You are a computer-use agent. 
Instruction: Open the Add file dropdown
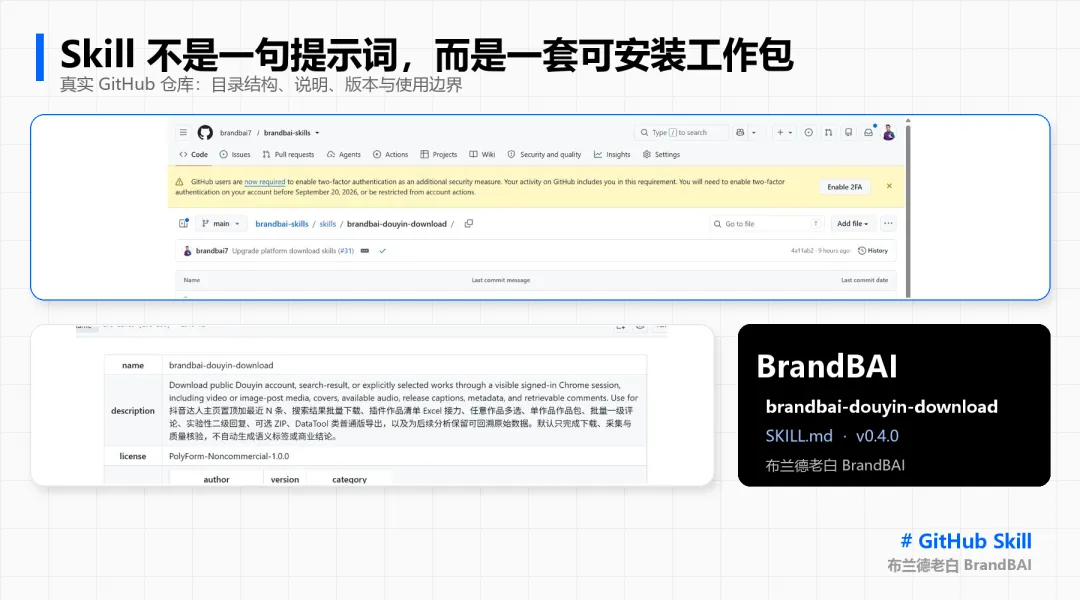[853, 223]
